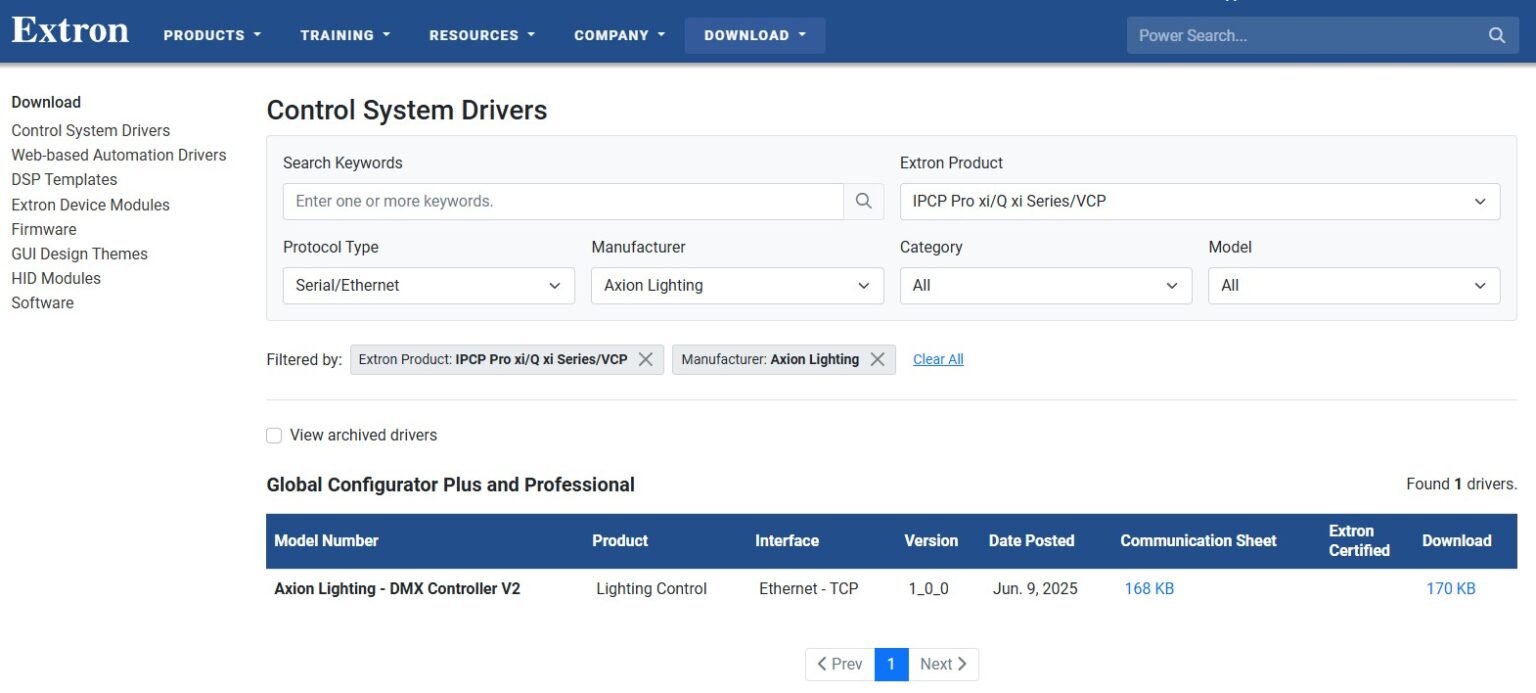The image size is (1536, 693).
Task: Toggle View archived drivers checkbox
Action: click(274, 435)
